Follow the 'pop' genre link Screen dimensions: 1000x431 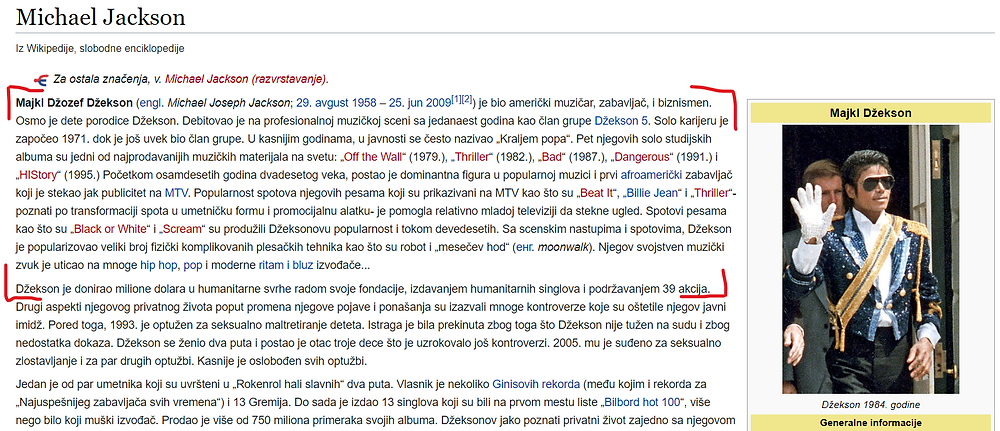coord(193,265)
